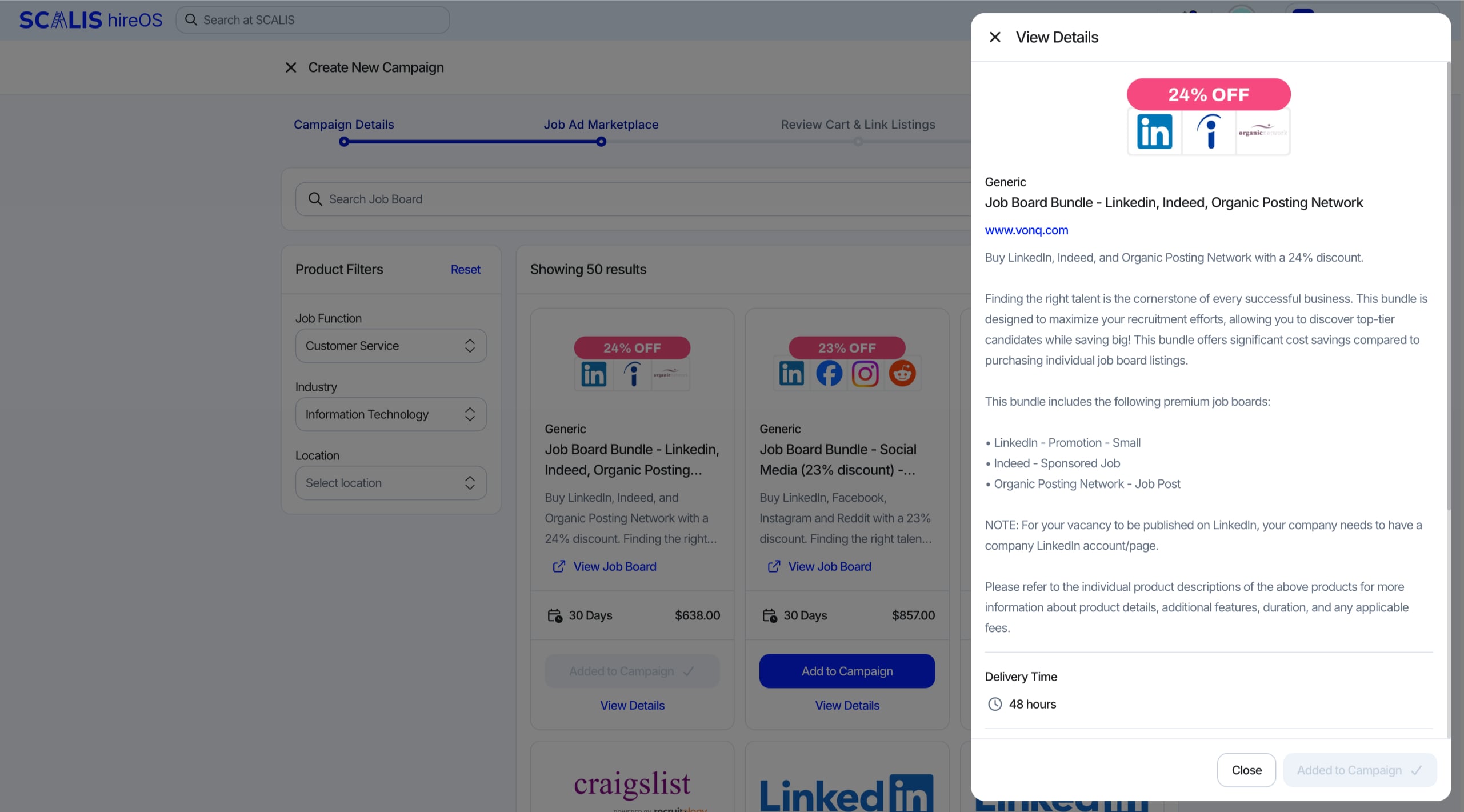Image resolution: width=1464 pixels, height=812 pixels.
Task: Open the www.vonq.com link
Action: [1026, 230]
